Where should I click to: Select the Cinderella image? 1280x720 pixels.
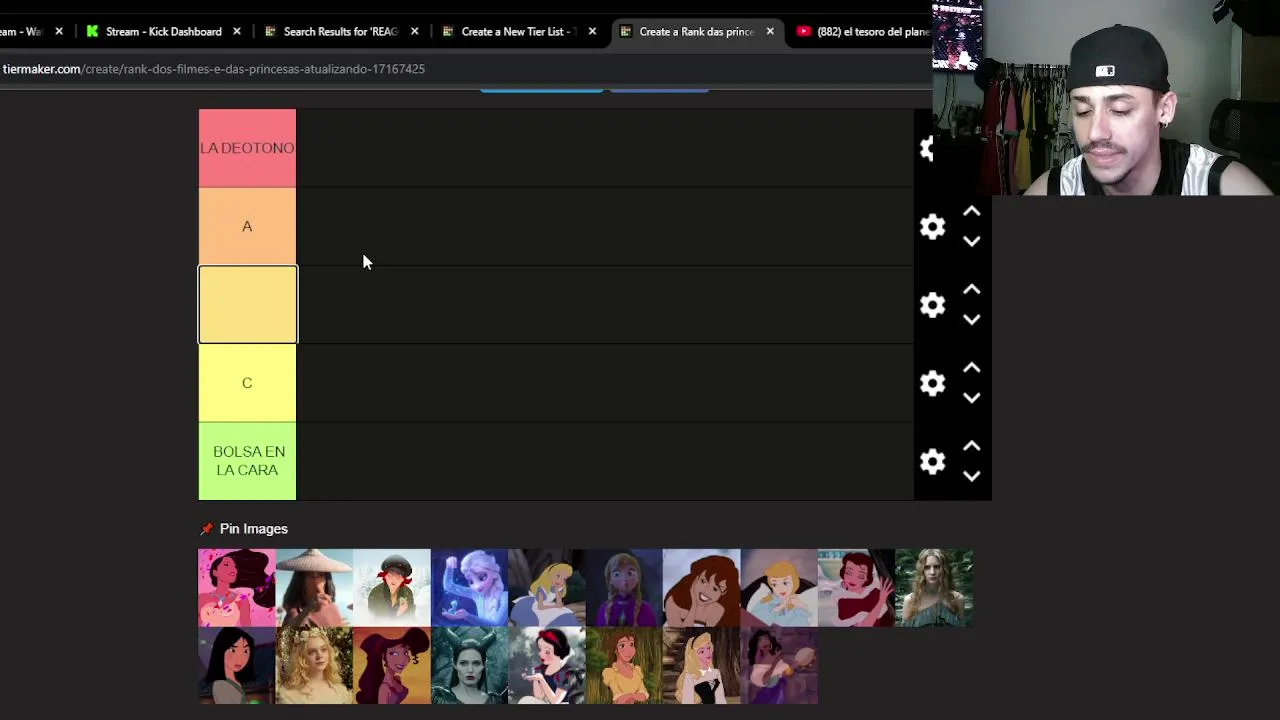[x=779, y=588]
